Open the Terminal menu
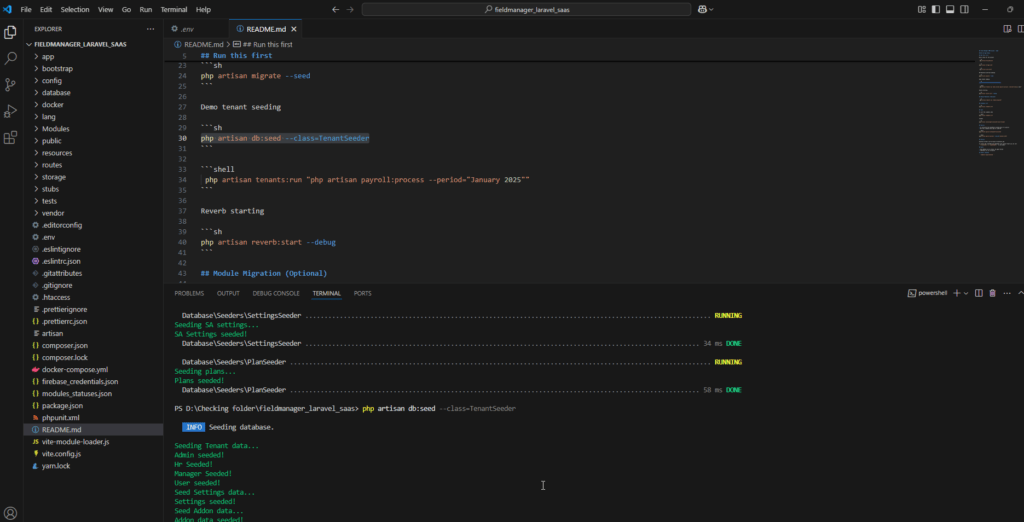Image resolution: width=1024 pixels, height=522 pixels. tap(174, 10)
